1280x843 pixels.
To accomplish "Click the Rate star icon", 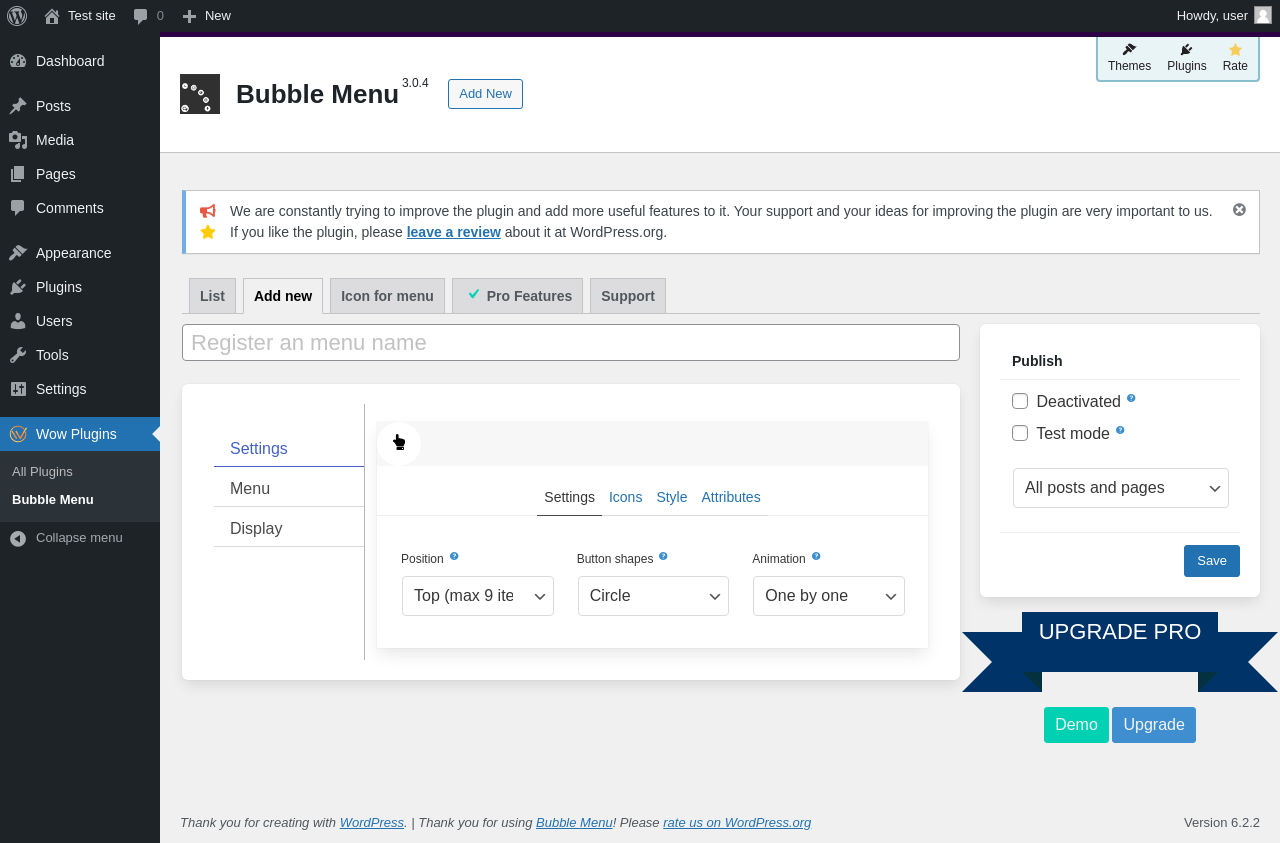I will click(x=1235, y=50).
